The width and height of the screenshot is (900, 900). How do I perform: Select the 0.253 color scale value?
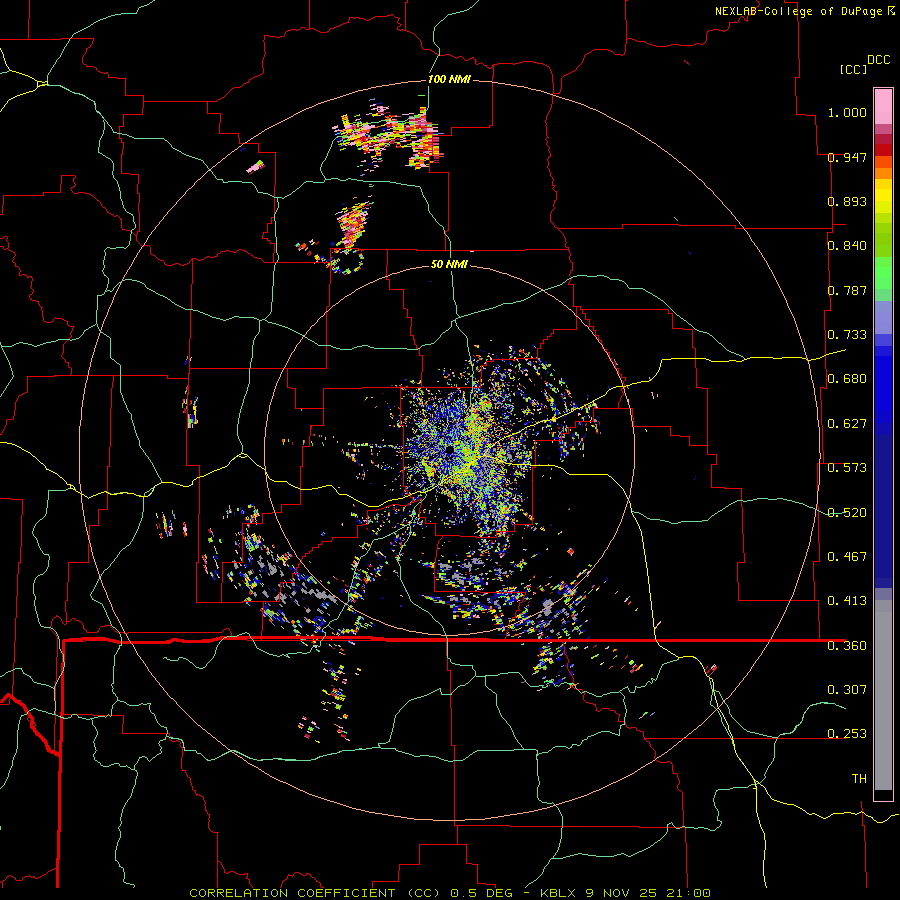847,734
